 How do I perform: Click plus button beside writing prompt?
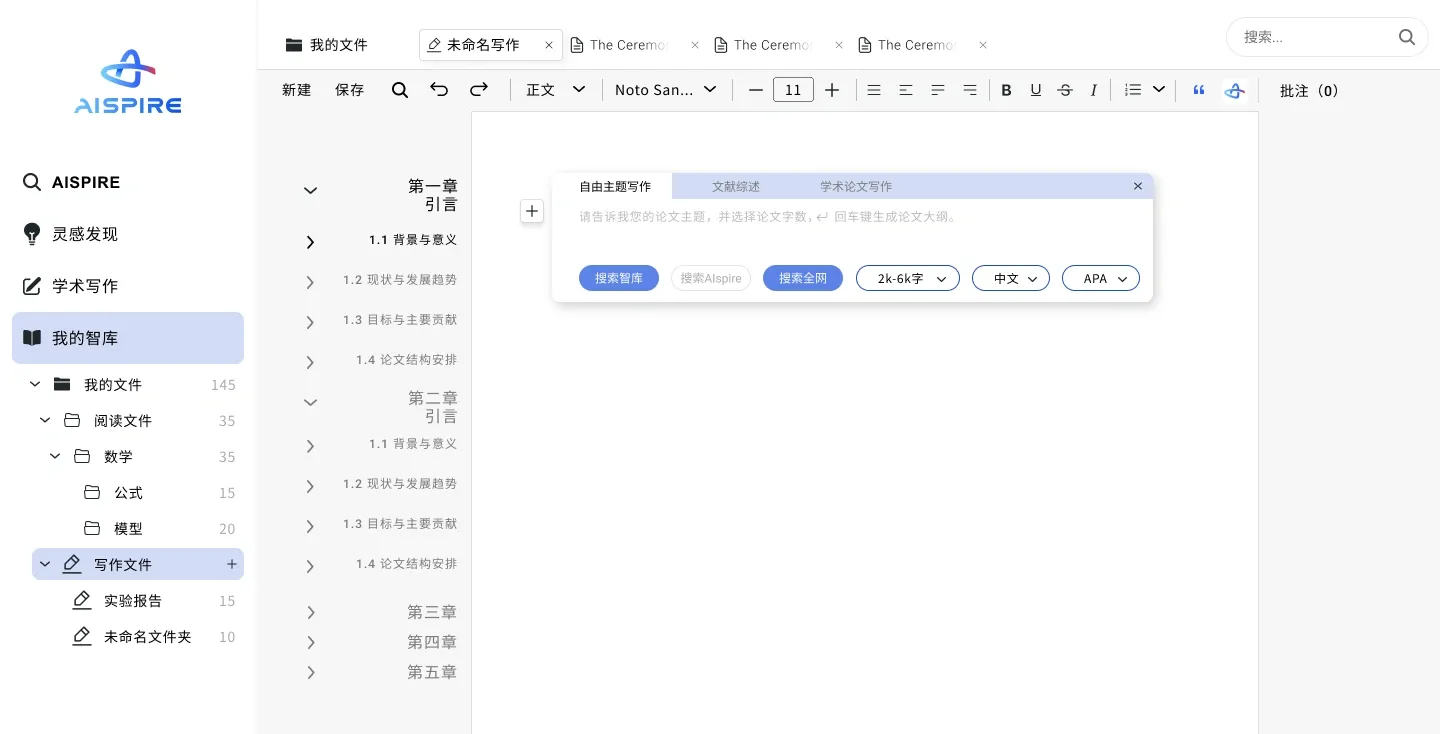click(x=532, y=211)
